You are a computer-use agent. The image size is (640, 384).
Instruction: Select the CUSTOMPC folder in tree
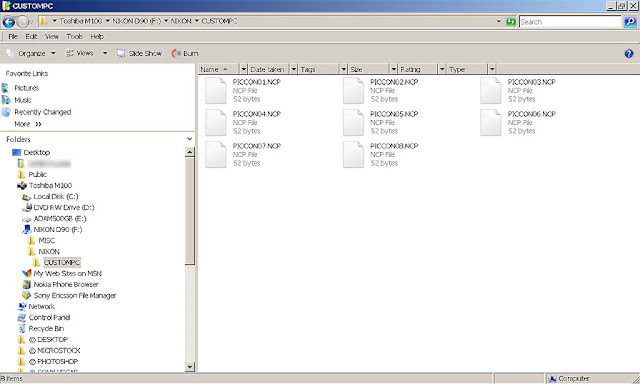click(62, 262)
